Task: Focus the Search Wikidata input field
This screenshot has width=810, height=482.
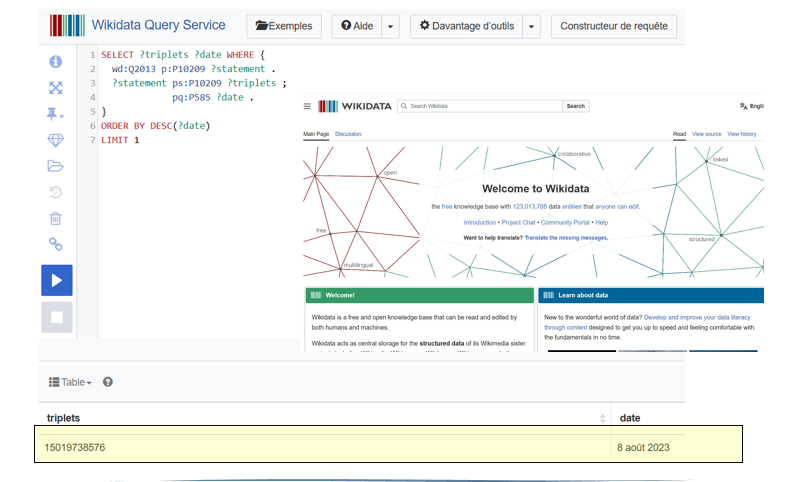Action: (480, 106)
